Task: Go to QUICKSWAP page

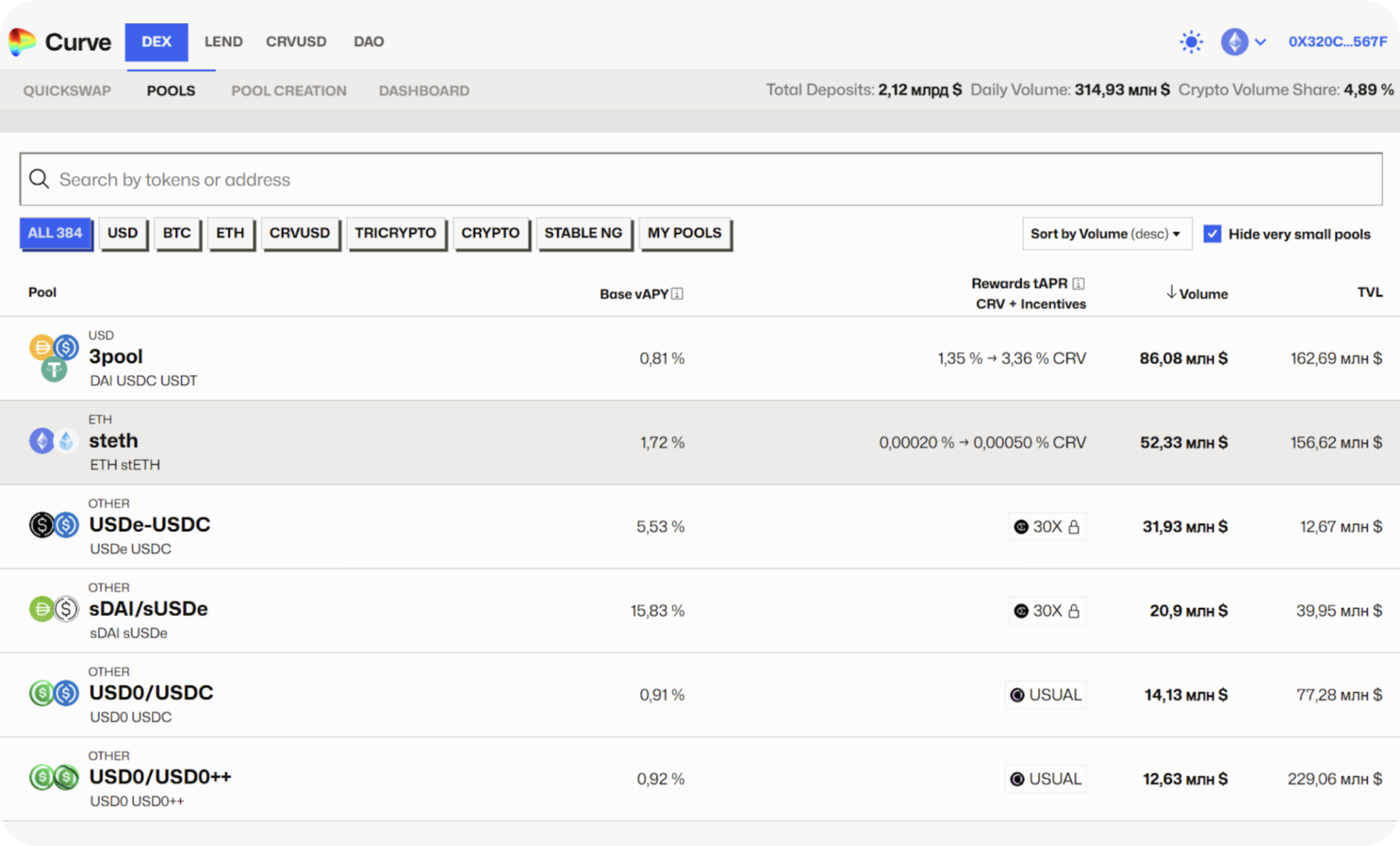Action: 67,91
